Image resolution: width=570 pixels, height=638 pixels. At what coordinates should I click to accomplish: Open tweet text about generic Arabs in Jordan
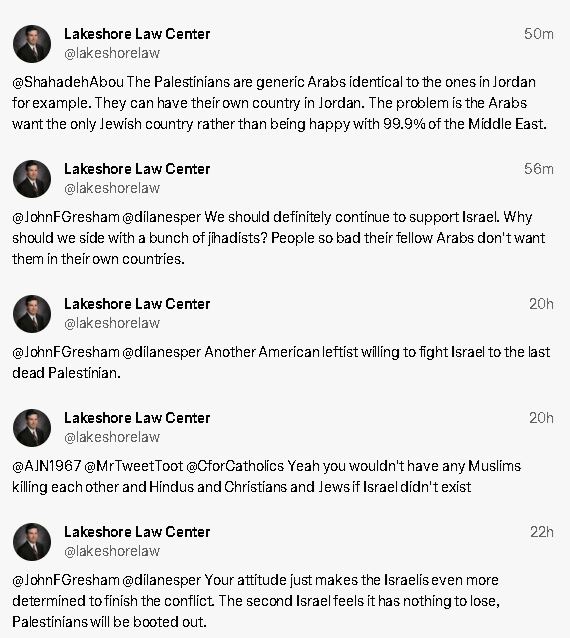pos(279,103)
